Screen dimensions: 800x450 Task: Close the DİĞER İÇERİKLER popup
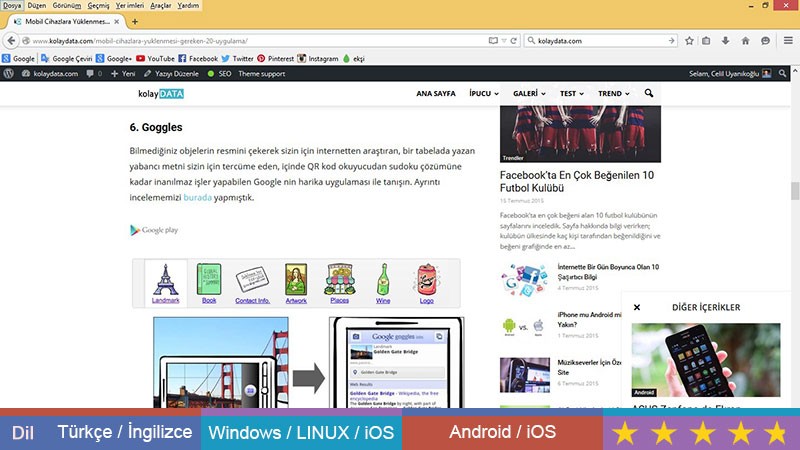pos(637,307)
